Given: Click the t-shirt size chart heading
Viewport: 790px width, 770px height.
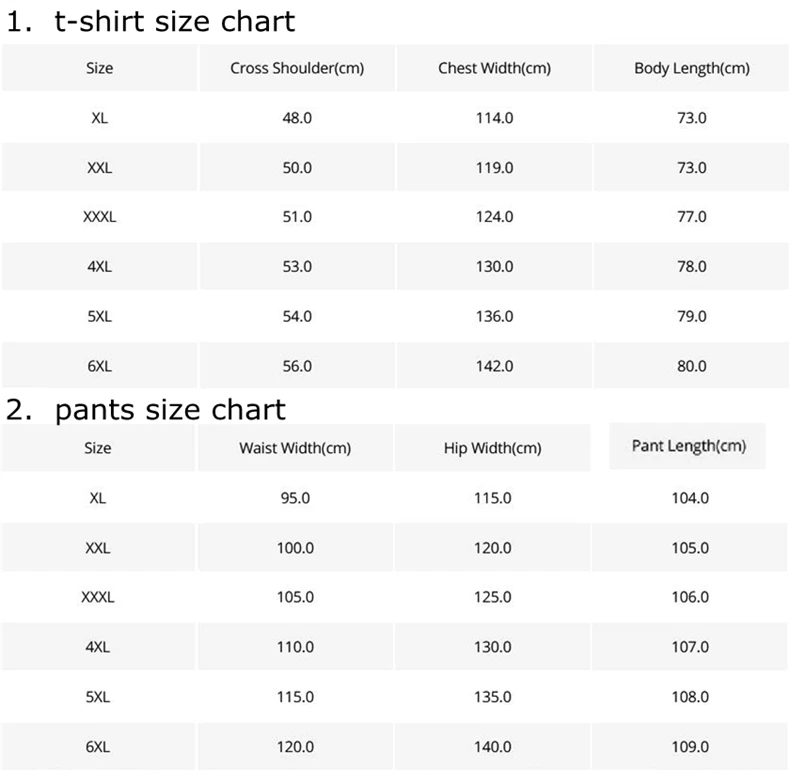Looking at the screenshot, I should (150, 22).
